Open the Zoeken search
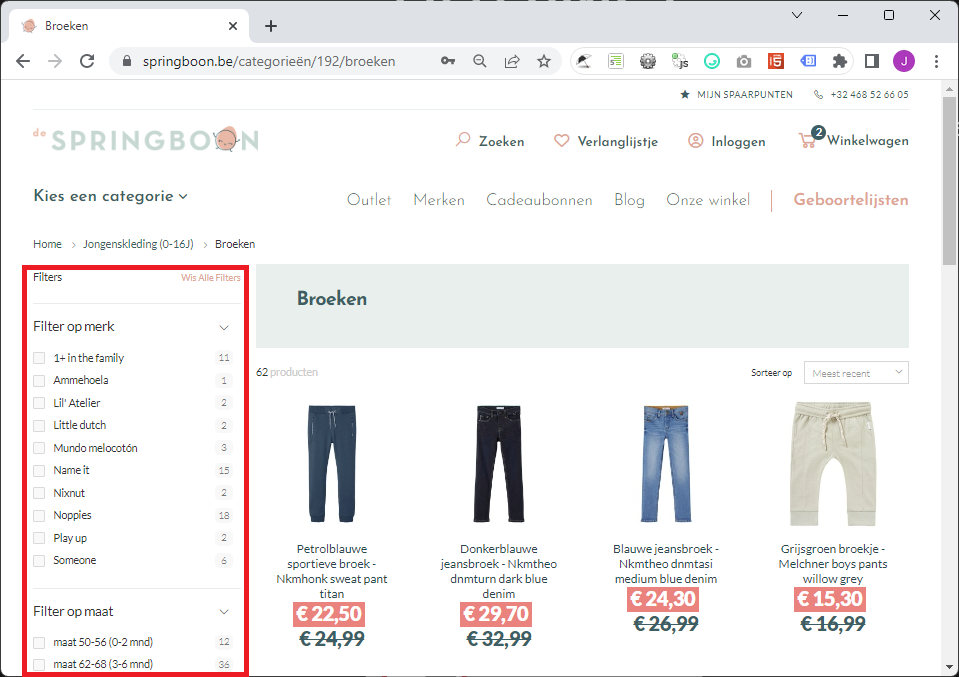The height and width of the screenshot is (677, 959). [x=490, y=141]
